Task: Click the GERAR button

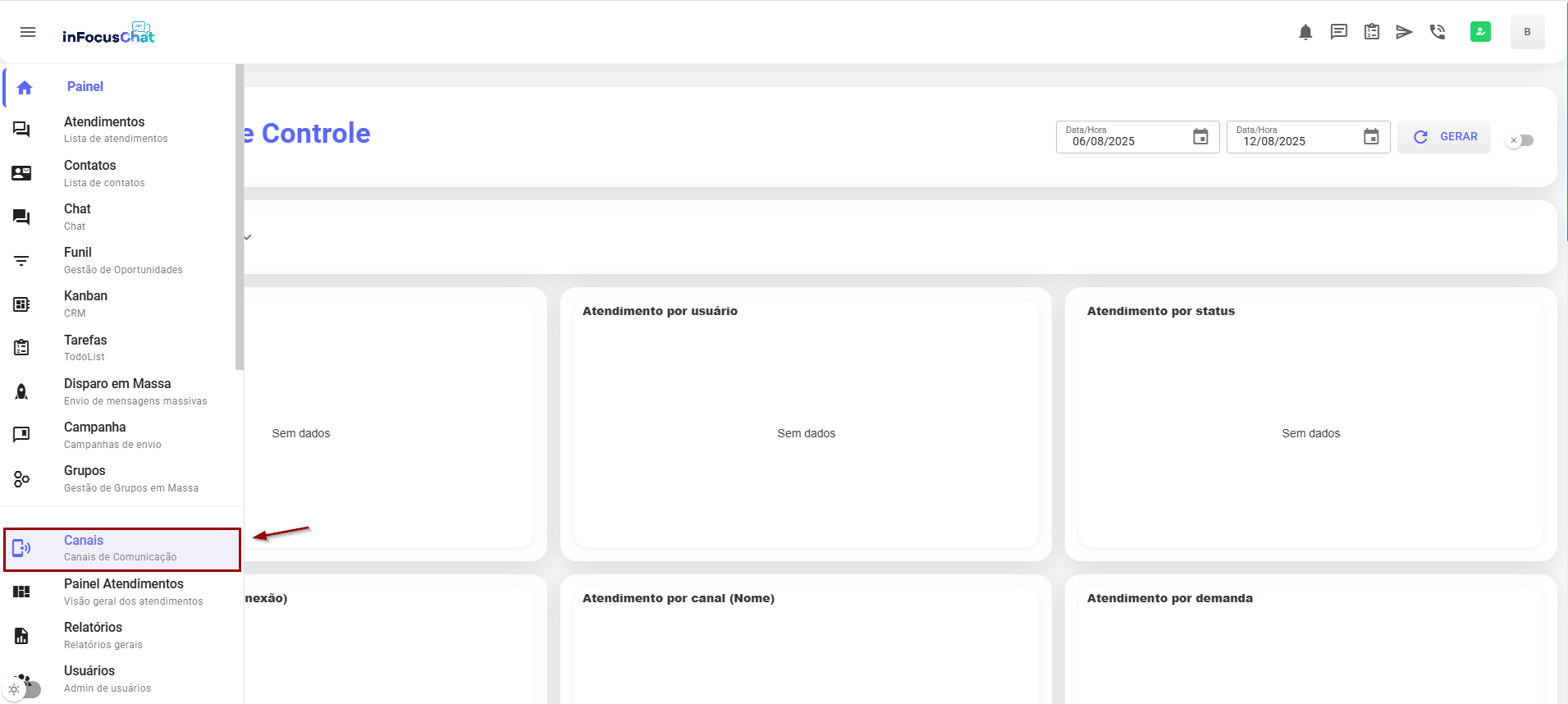Action: point(1444,137)
